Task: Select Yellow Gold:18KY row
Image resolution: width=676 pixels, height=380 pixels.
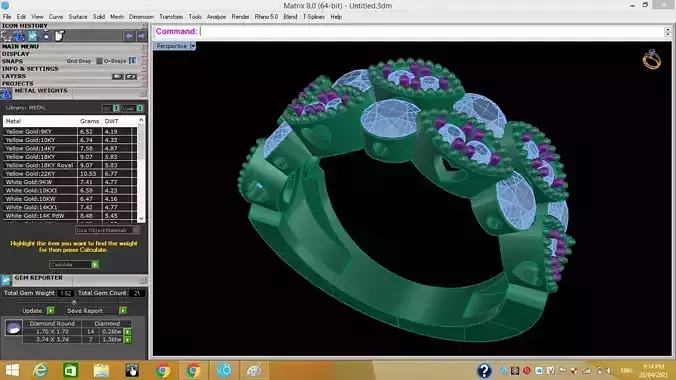Action: point(70,157)
